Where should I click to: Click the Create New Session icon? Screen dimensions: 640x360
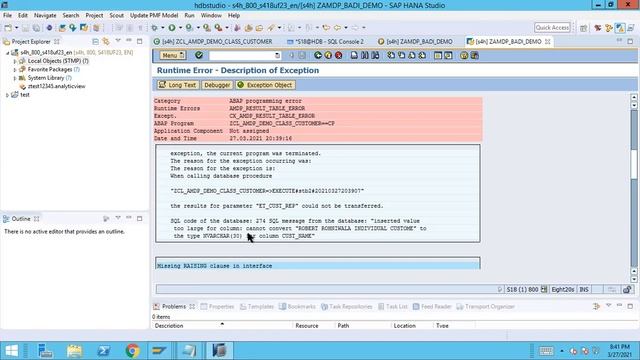coord(438,55)
